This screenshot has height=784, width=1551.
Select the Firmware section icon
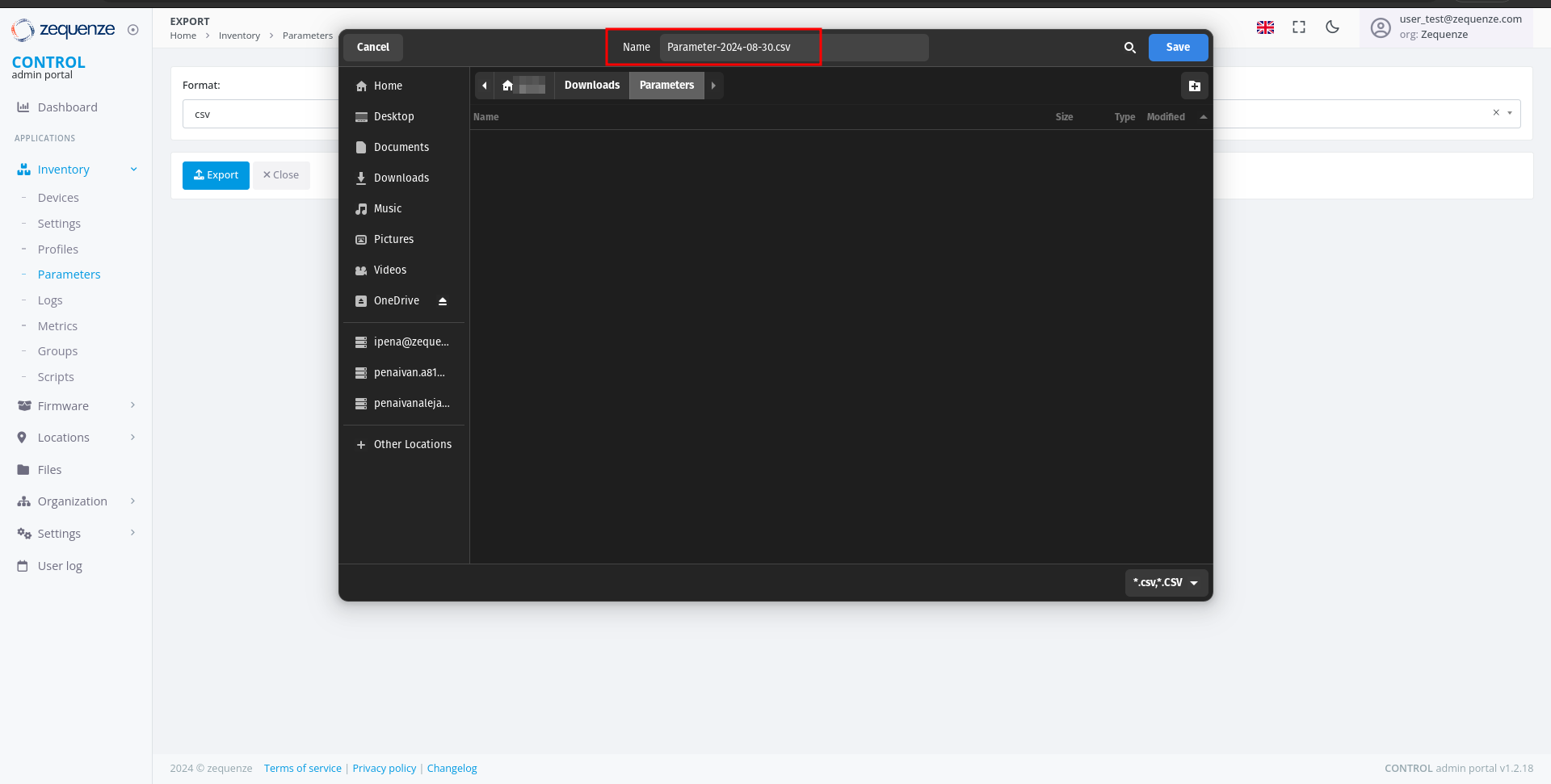point(22,405)
